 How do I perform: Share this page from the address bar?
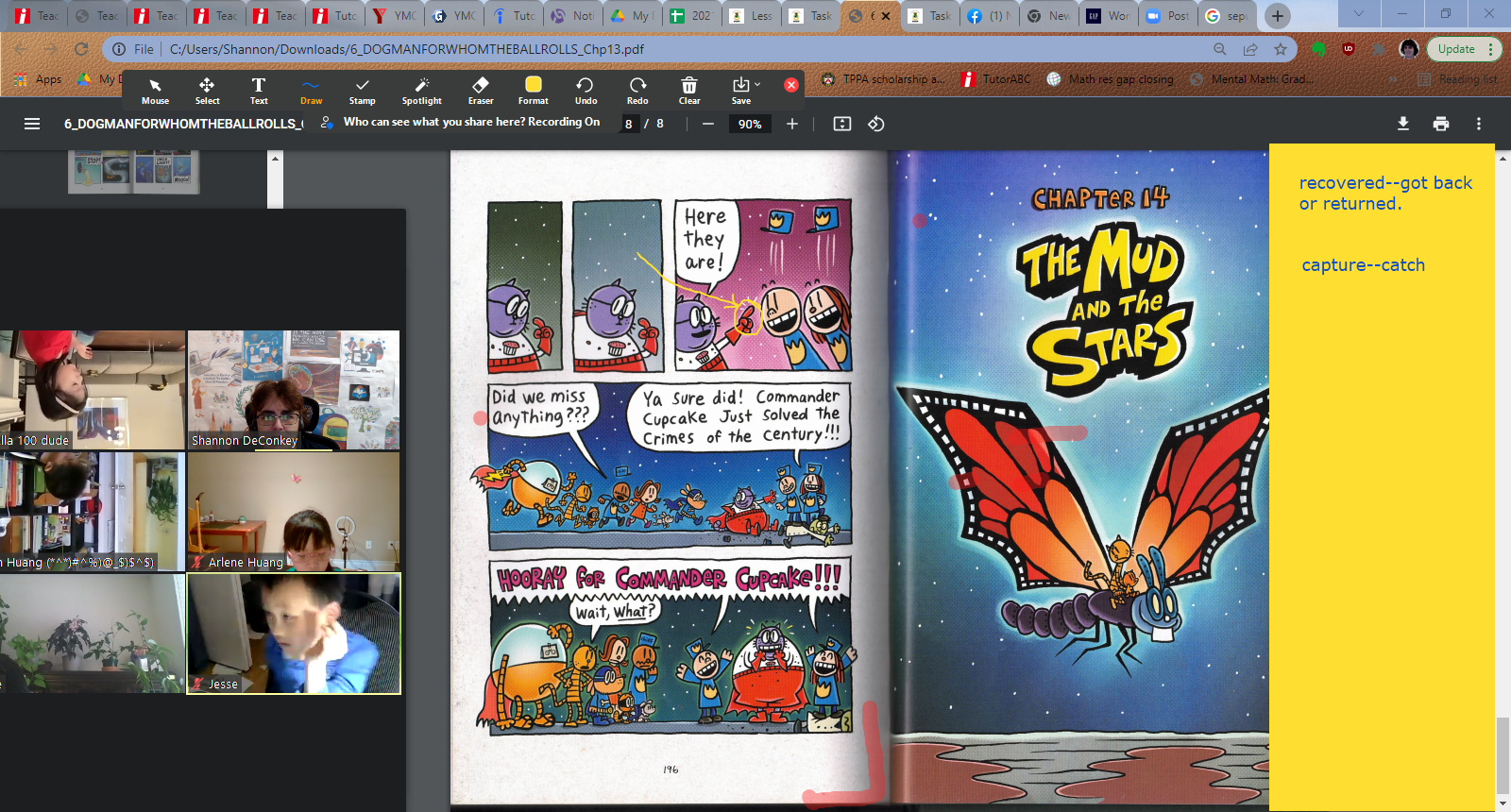click(1250, 49)
